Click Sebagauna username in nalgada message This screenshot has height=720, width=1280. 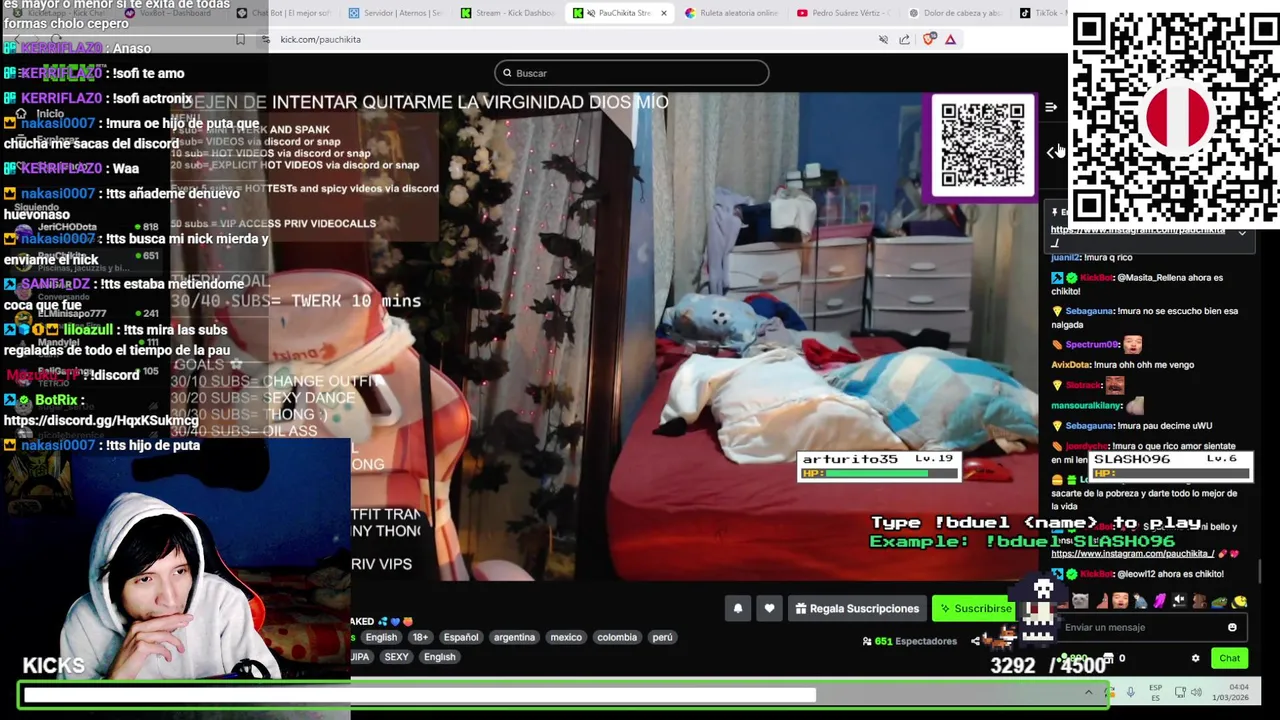coord(1089,311)
